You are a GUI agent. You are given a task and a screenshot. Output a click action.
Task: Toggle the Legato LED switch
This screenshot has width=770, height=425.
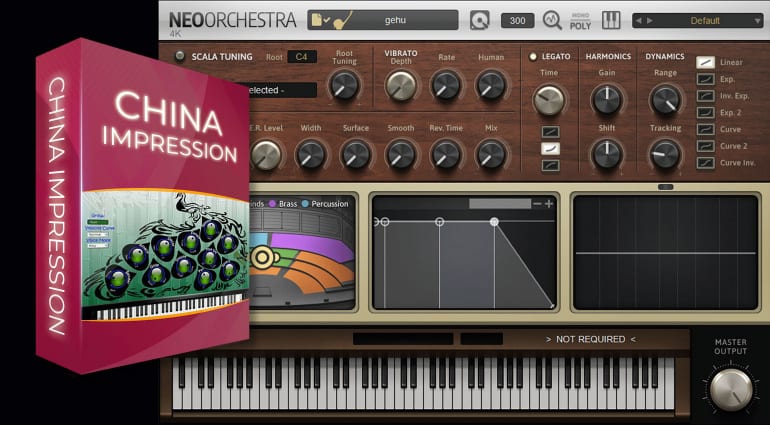[x=533, y=57]
